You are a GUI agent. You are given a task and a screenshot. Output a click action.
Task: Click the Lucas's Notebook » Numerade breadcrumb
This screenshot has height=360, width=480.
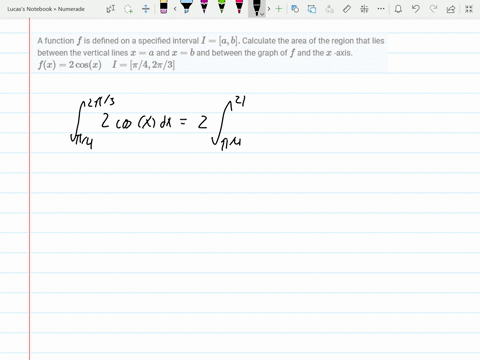click(46, 9)
